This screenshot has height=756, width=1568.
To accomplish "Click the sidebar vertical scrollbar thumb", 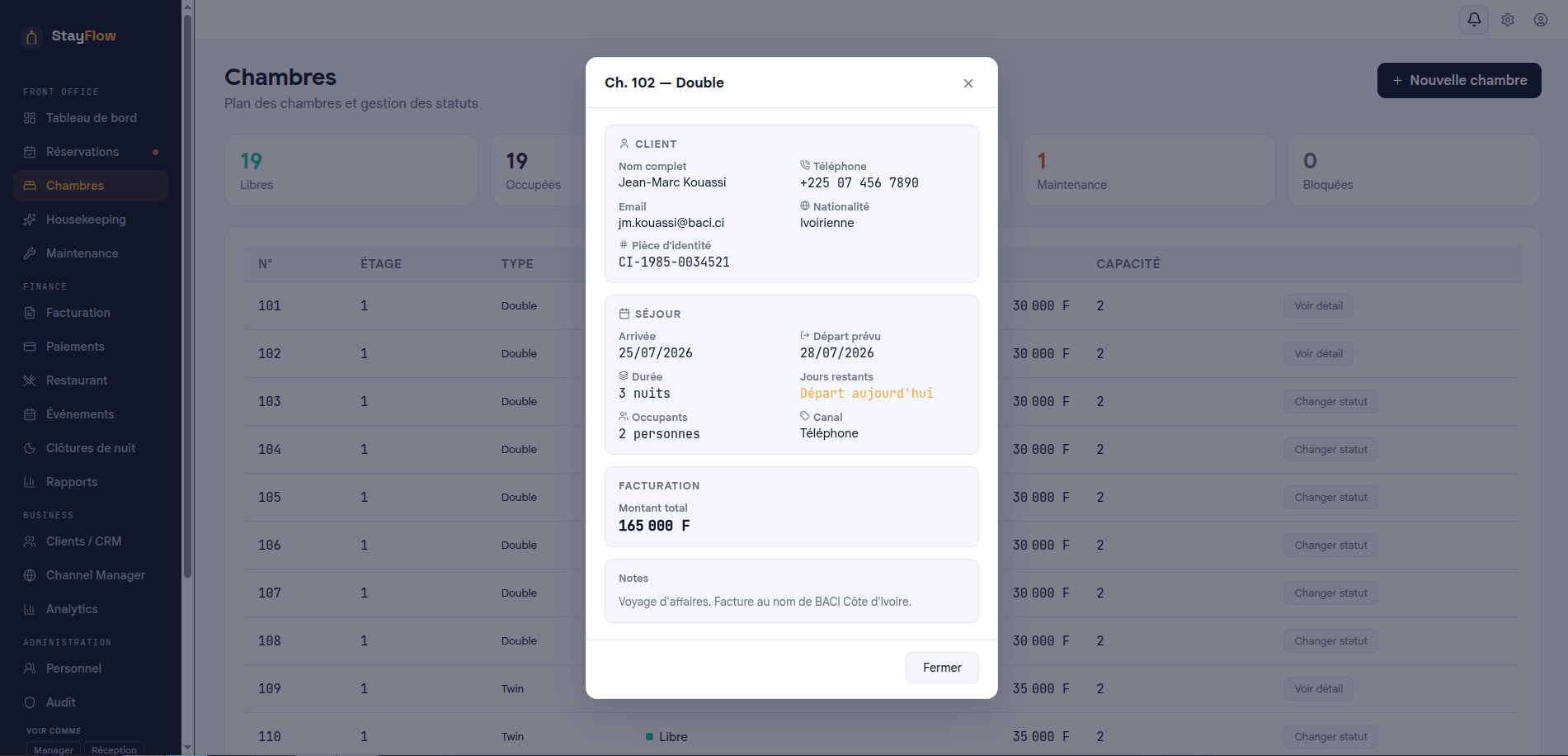I will [x=187, y=295].
